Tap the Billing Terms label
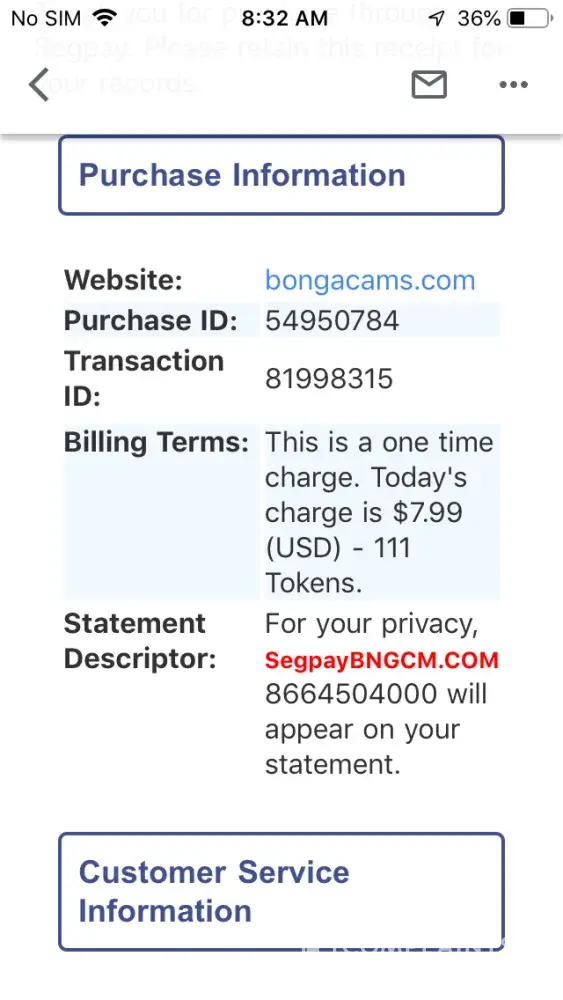This screenshot has width=563, height=1000. 156,442
